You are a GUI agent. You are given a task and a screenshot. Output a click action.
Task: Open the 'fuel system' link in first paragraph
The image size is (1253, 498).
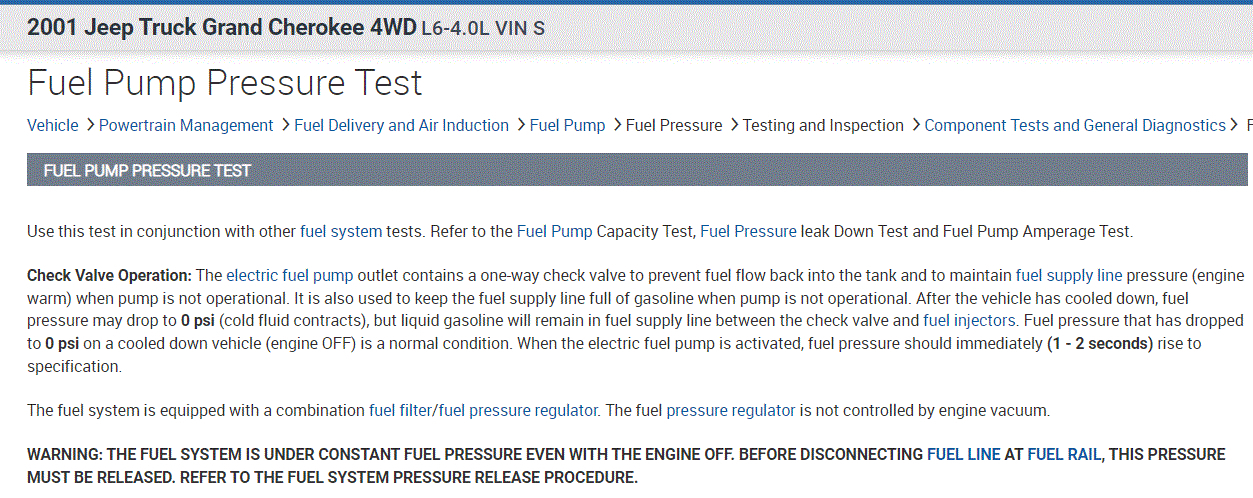(340, 231)
